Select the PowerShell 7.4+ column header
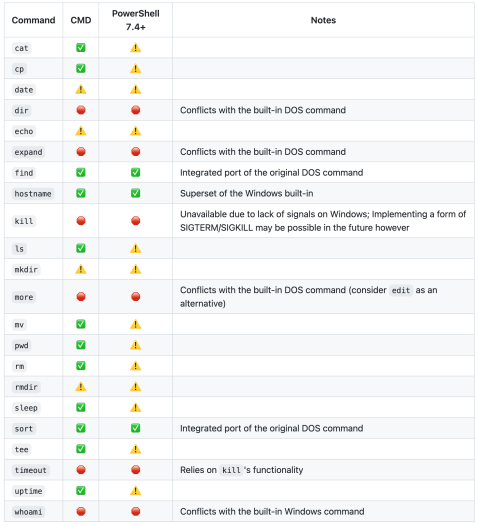This screenshot has height=525, width=478. [x=136, y=20]
